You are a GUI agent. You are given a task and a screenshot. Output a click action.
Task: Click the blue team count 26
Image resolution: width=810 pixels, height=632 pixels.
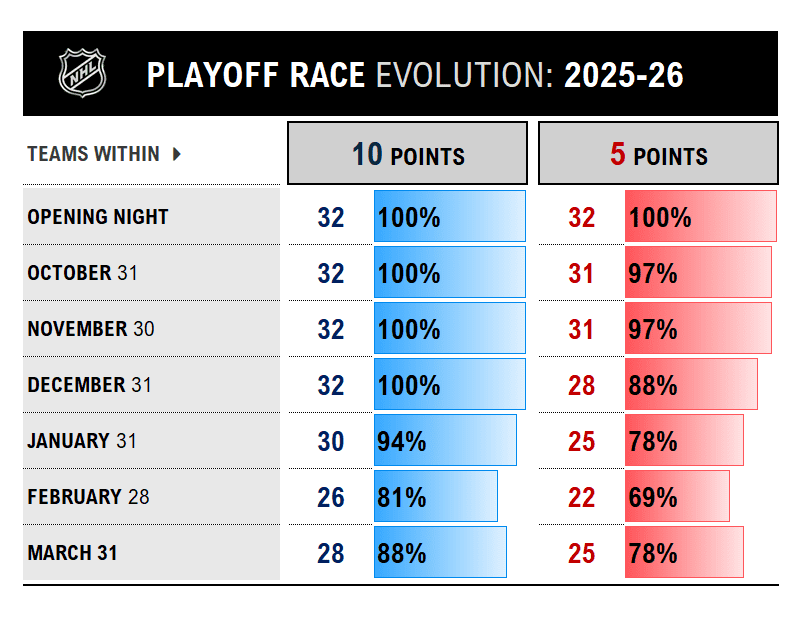click(330, 497)
